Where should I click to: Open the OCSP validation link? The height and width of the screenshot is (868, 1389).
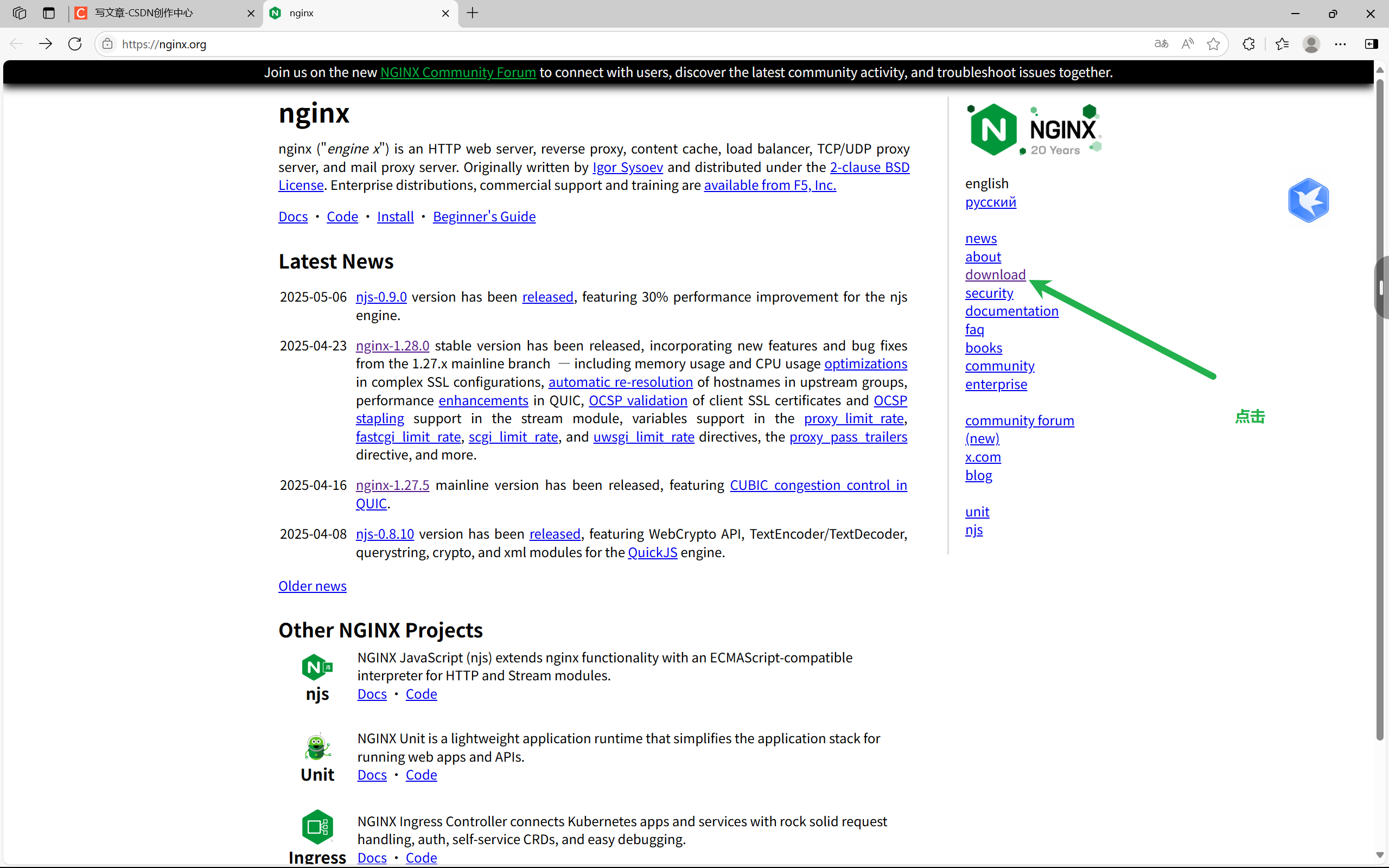point(638,401)
